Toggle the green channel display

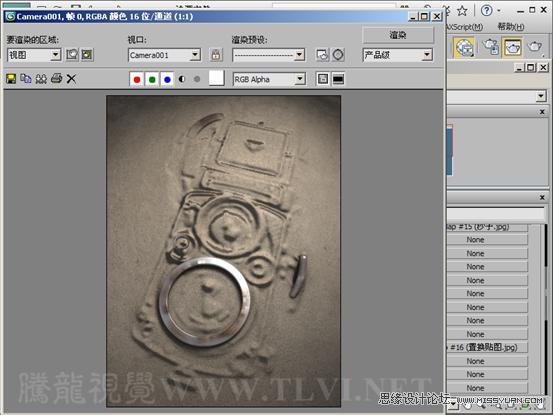[x=152, y=79]
